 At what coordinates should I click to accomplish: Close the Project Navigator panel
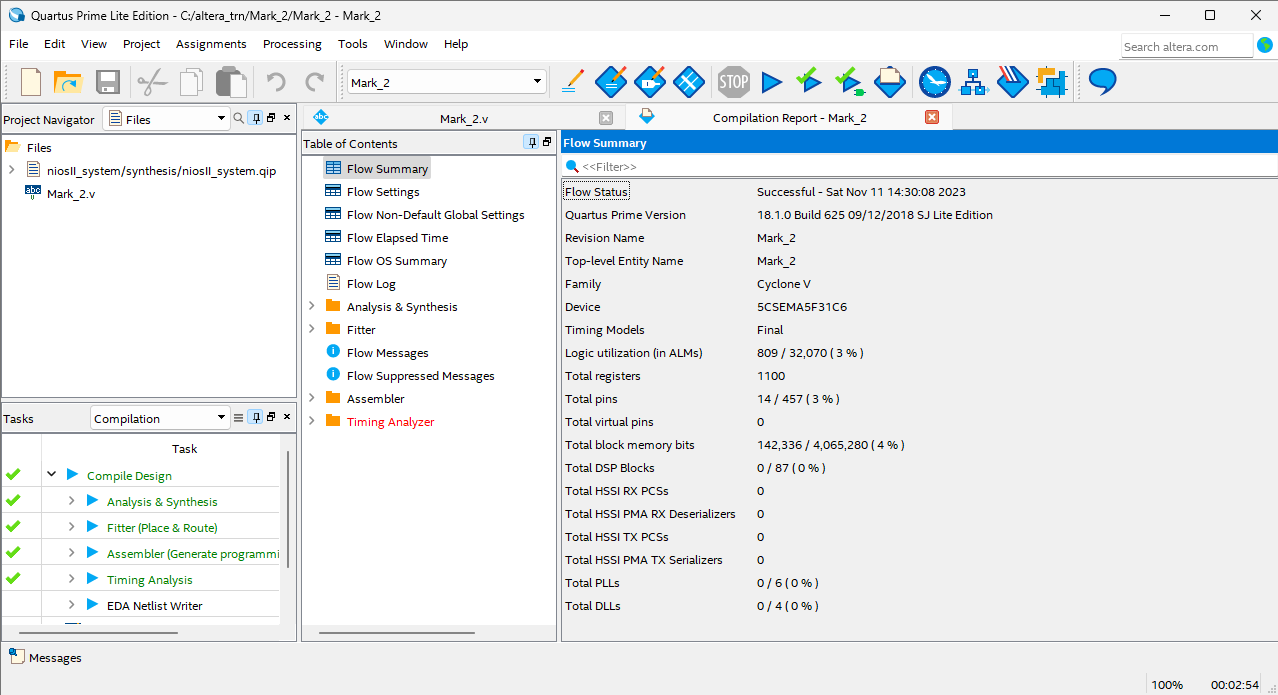tap(287, 118)
